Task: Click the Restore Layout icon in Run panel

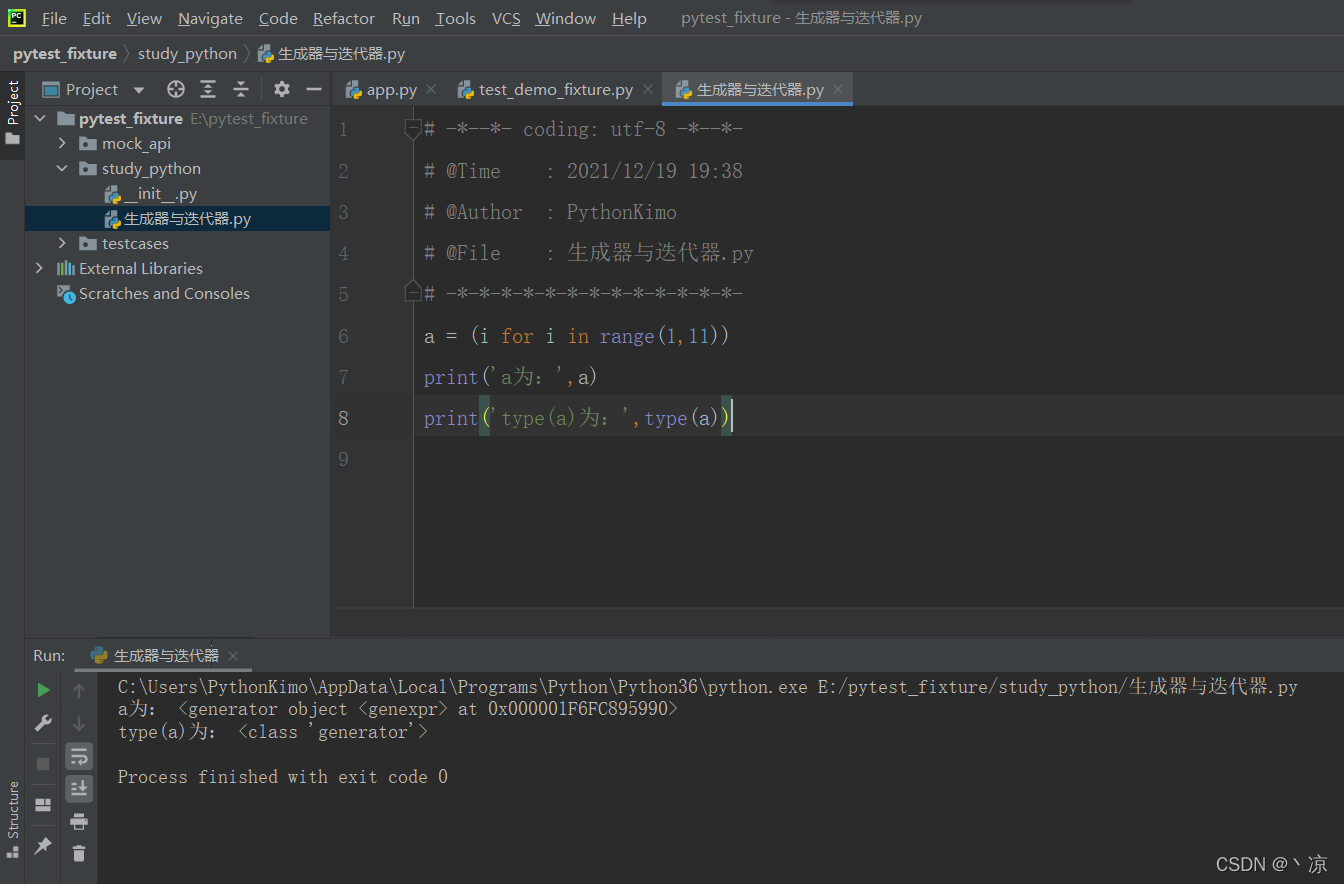Action: (43, 804)
